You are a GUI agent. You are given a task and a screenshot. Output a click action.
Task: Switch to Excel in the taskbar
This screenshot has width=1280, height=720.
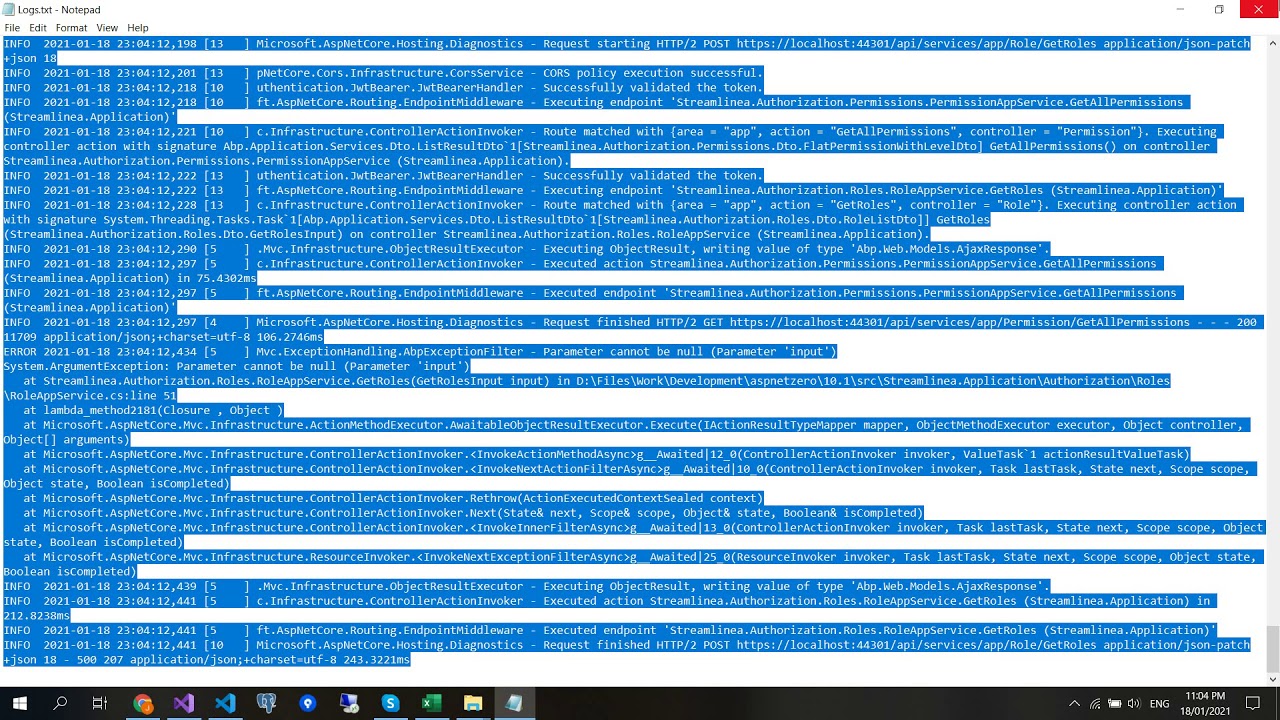pyautogui.click(x=431, y=703)
